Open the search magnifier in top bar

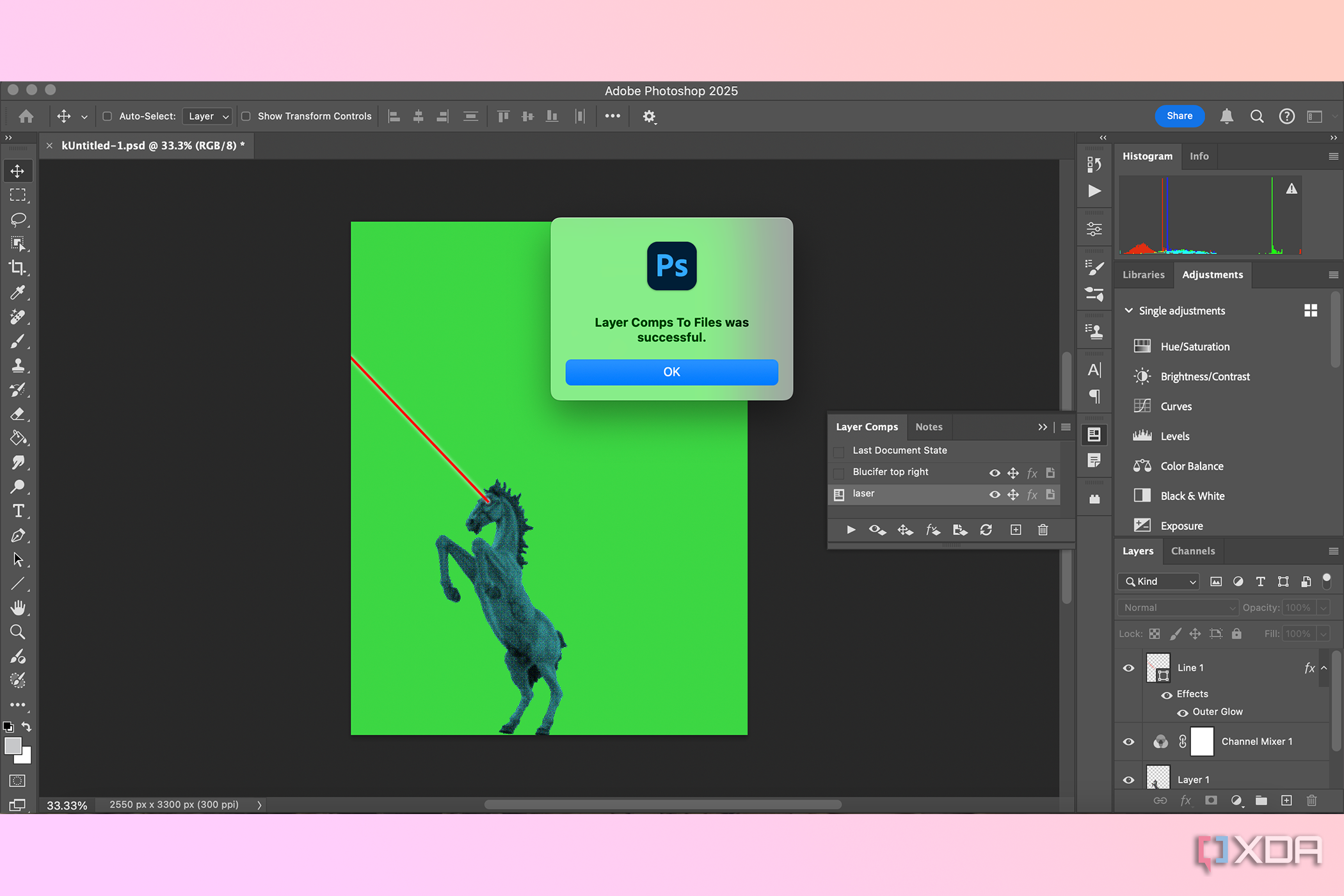click(x=1257, y=116)
